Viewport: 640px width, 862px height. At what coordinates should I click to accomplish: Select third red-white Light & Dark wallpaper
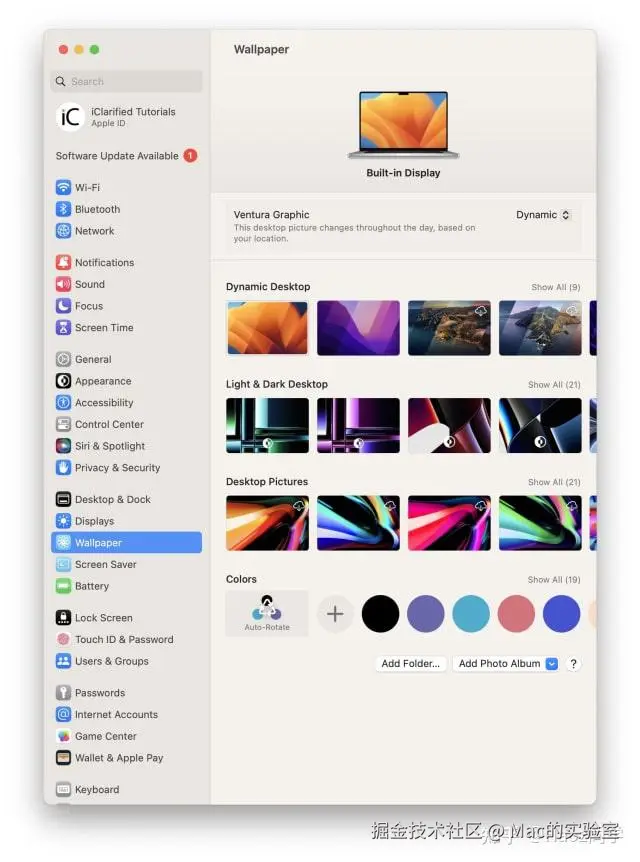pyautogui.click(x=449, y=426)
